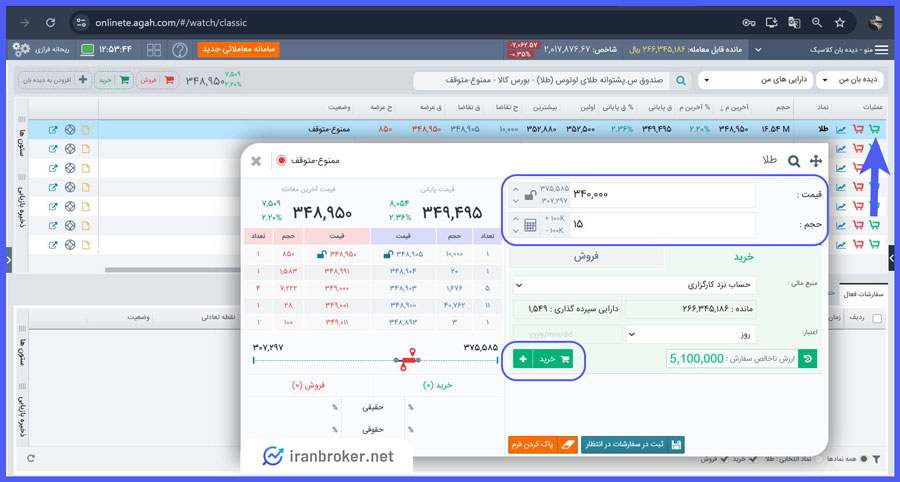The image size is (900, 482).
Task: Click افزودن به دیده بان button
Action: point(54,80)
